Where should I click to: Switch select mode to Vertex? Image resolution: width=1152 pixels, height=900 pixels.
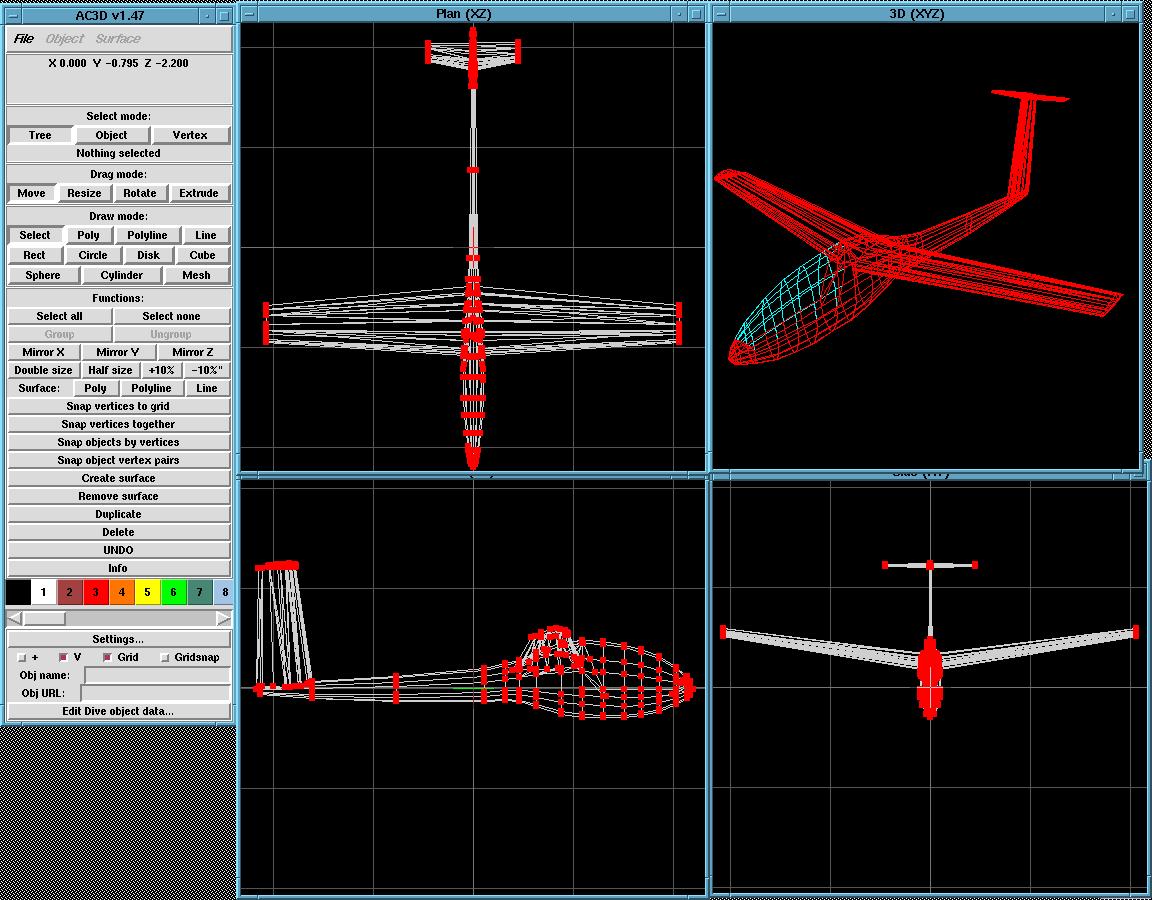pyautogui.click(x=190, y=135)
